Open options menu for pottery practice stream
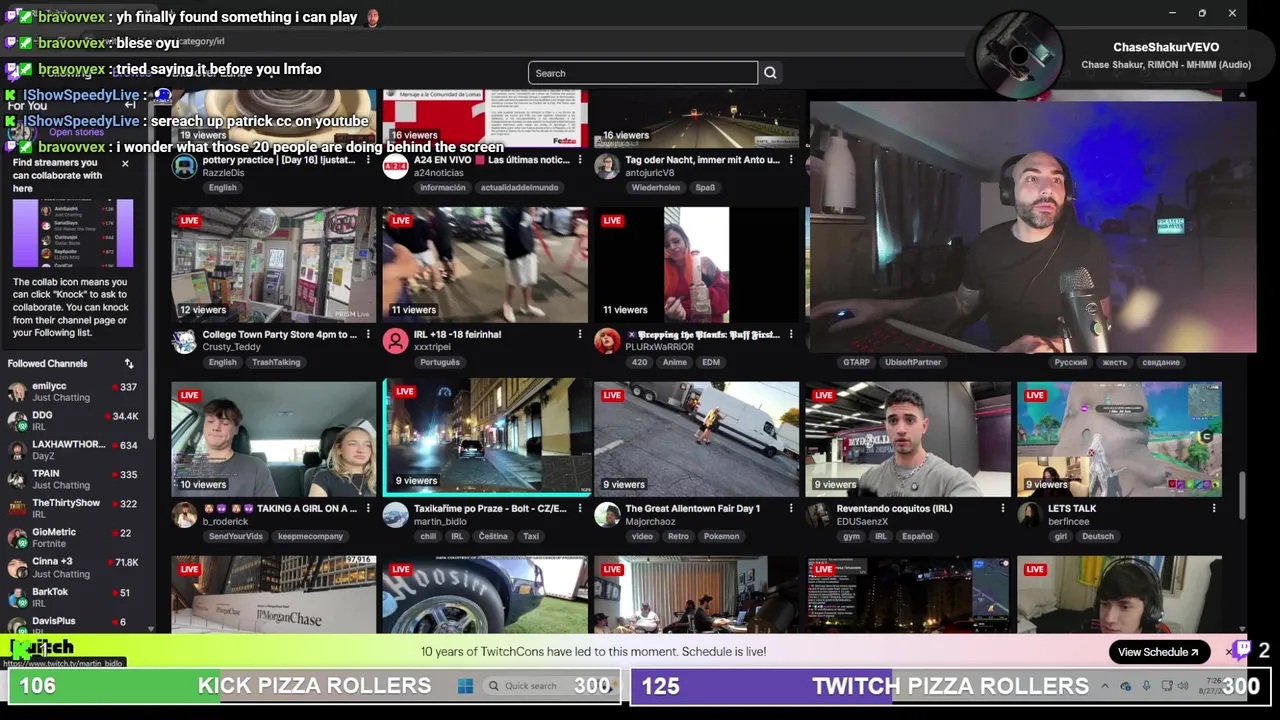 (368, 160)
